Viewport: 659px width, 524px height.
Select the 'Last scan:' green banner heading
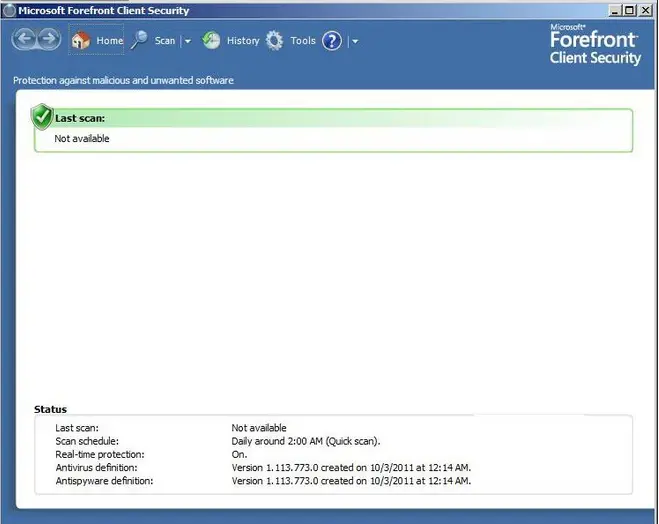pos(80,118)
